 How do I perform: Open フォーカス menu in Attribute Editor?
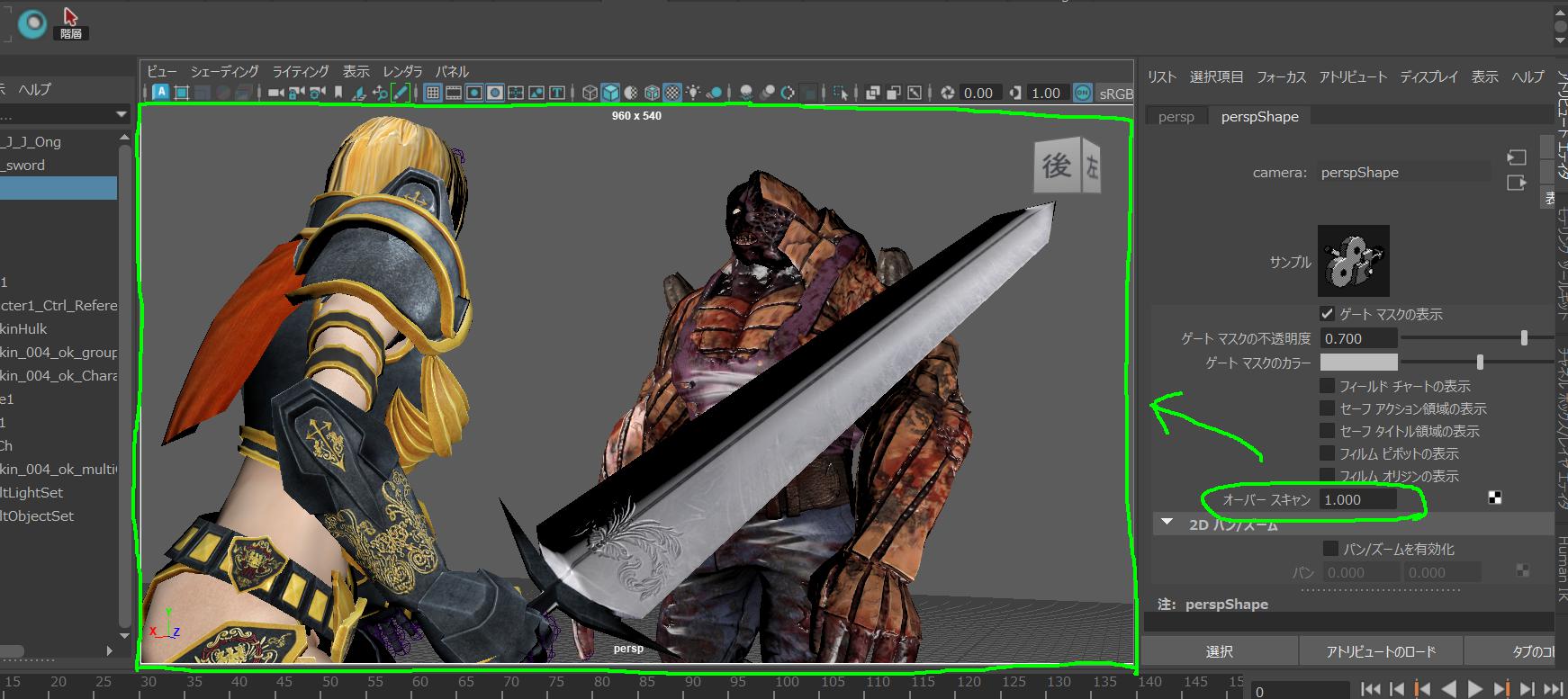(1281, 76)
